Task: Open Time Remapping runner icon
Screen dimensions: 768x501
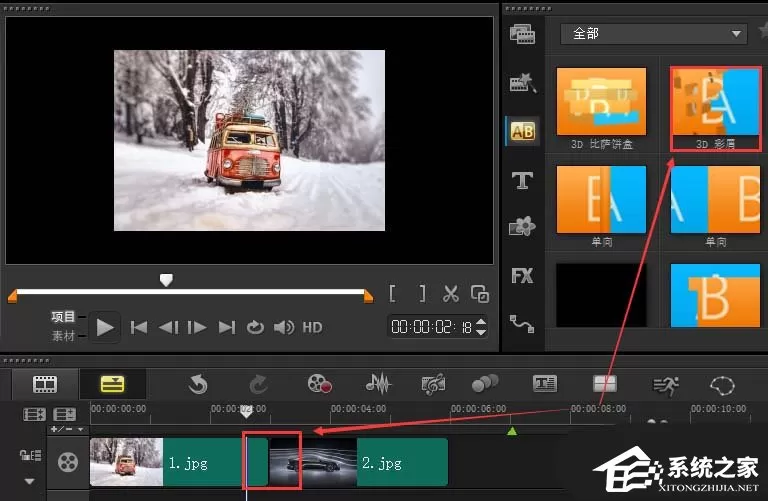Action: [x=666, y=385]
